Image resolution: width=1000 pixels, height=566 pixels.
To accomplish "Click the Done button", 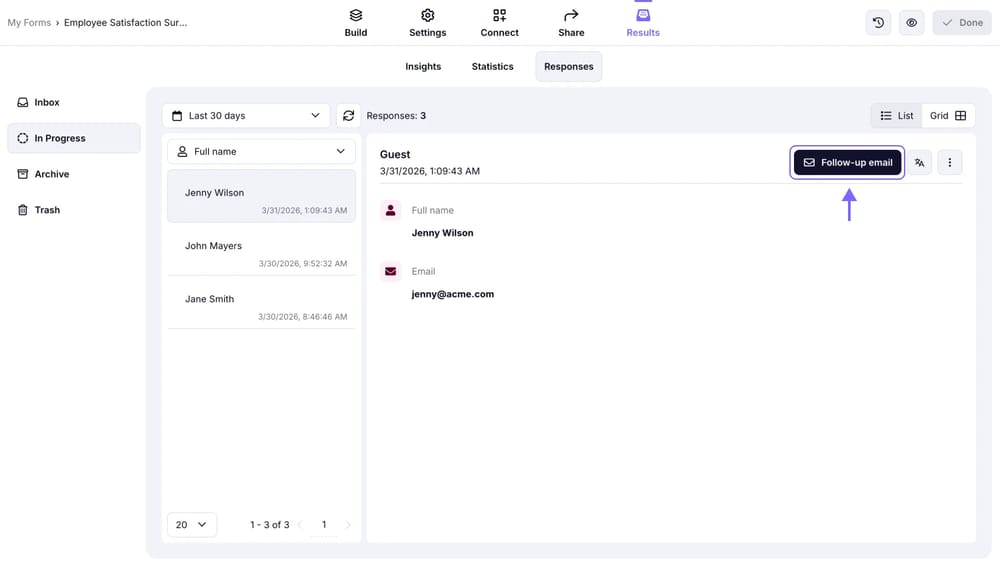I will 961,23.
